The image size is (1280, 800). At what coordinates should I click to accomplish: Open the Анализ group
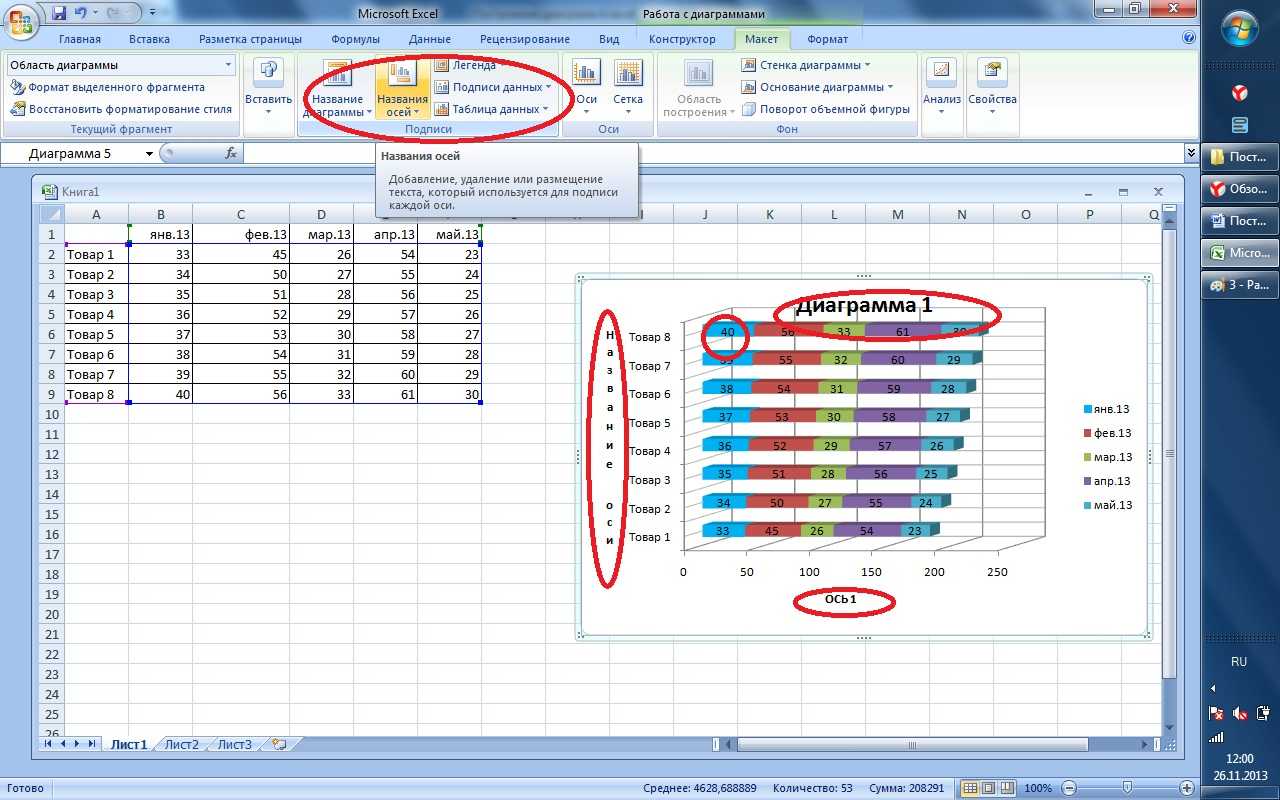click(941, 89)
